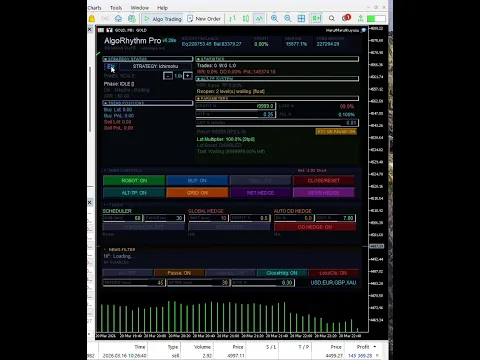Open the Tools menu
Image resolution: width=480 pixels, height=360 pixels.
(x=116, y=8)
